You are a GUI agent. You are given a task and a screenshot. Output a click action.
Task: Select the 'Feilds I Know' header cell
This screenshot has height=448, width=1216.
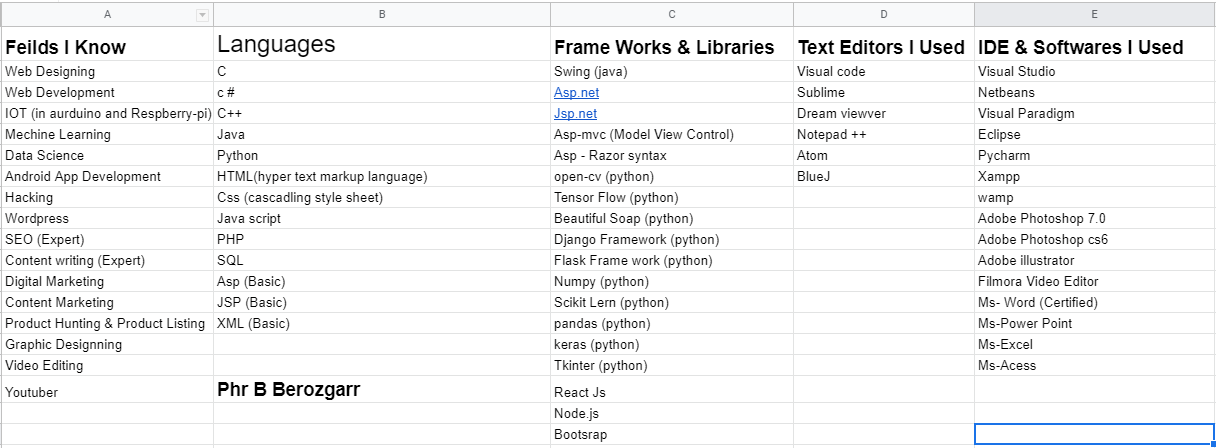[107, 44]
